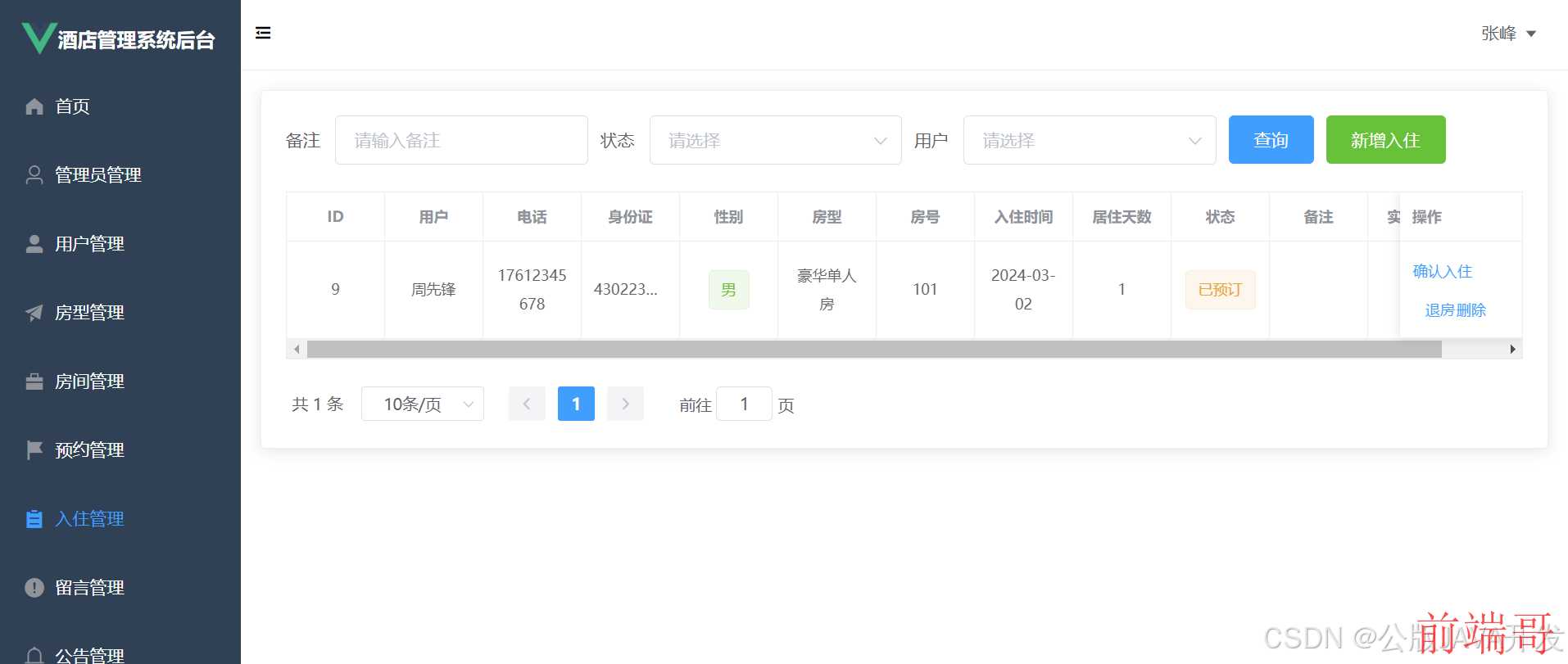This screenshot has width=1568, height=664.
Task: Click the 周先锋 user cell
Action: coord(433,290)
